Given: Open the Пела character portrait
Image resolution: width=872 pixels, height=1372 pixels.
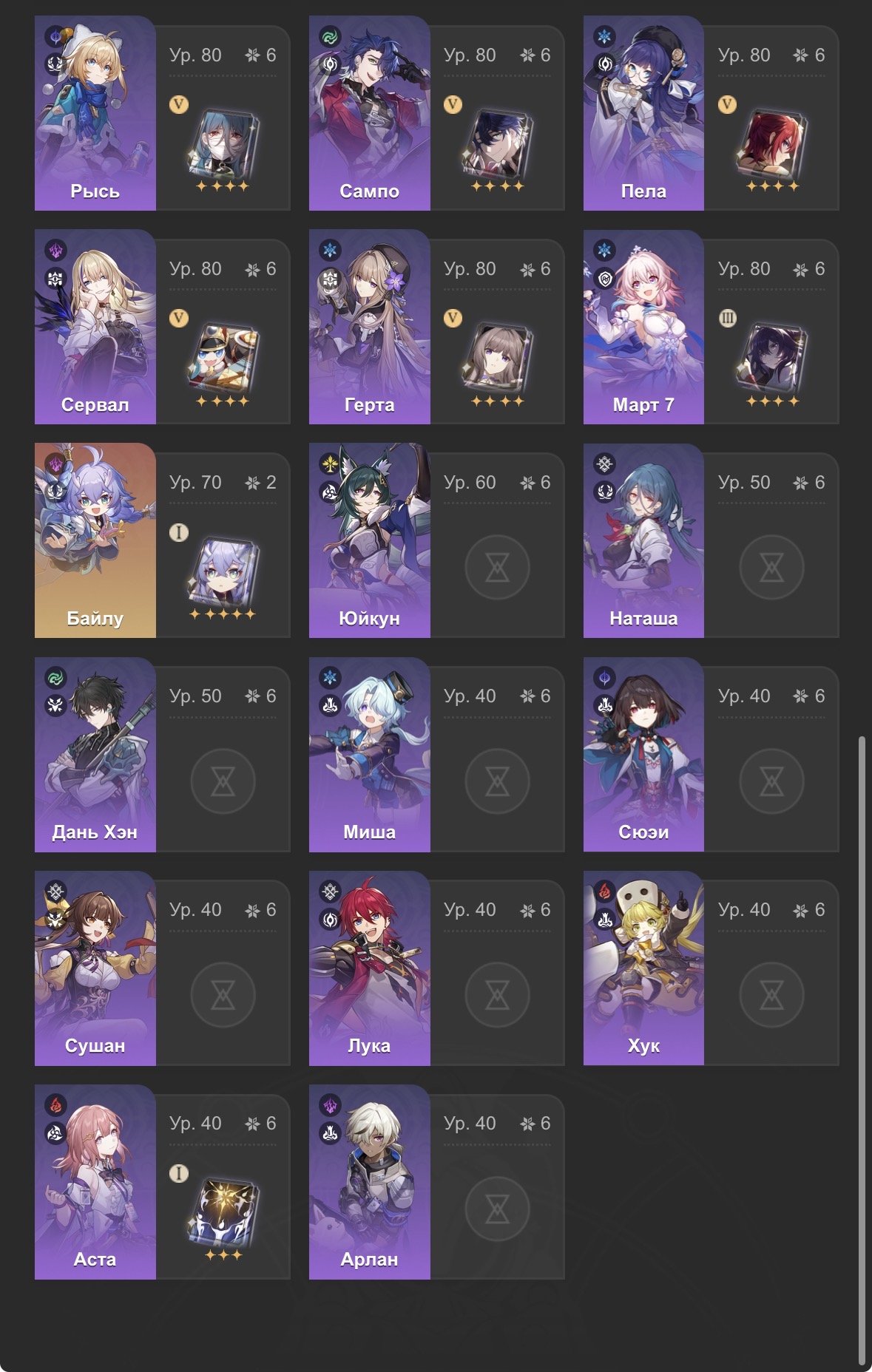Looking at the screenshot, I should 643,113.
